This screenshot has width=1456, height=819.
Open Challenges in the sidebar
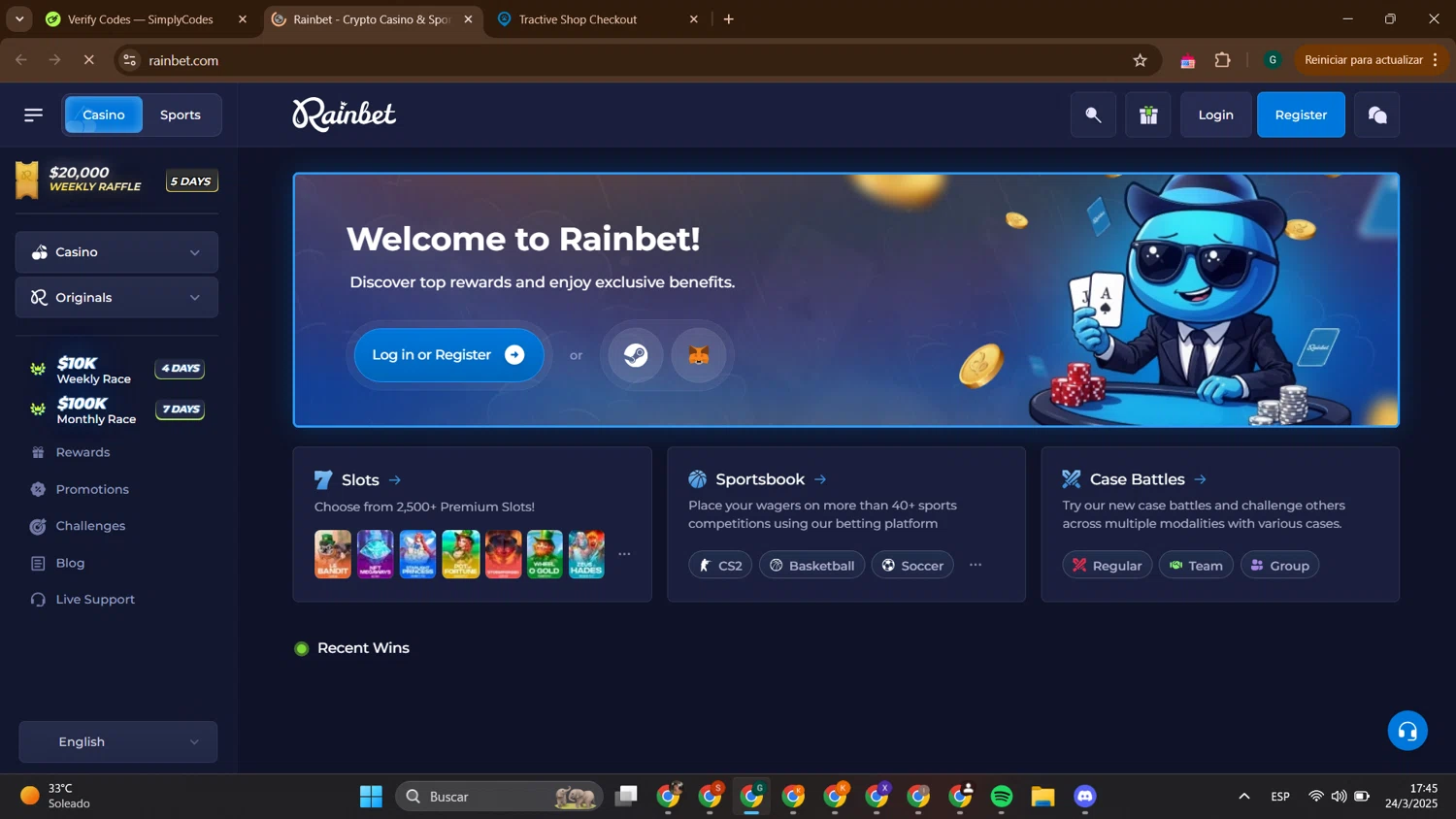coord(90,526)
